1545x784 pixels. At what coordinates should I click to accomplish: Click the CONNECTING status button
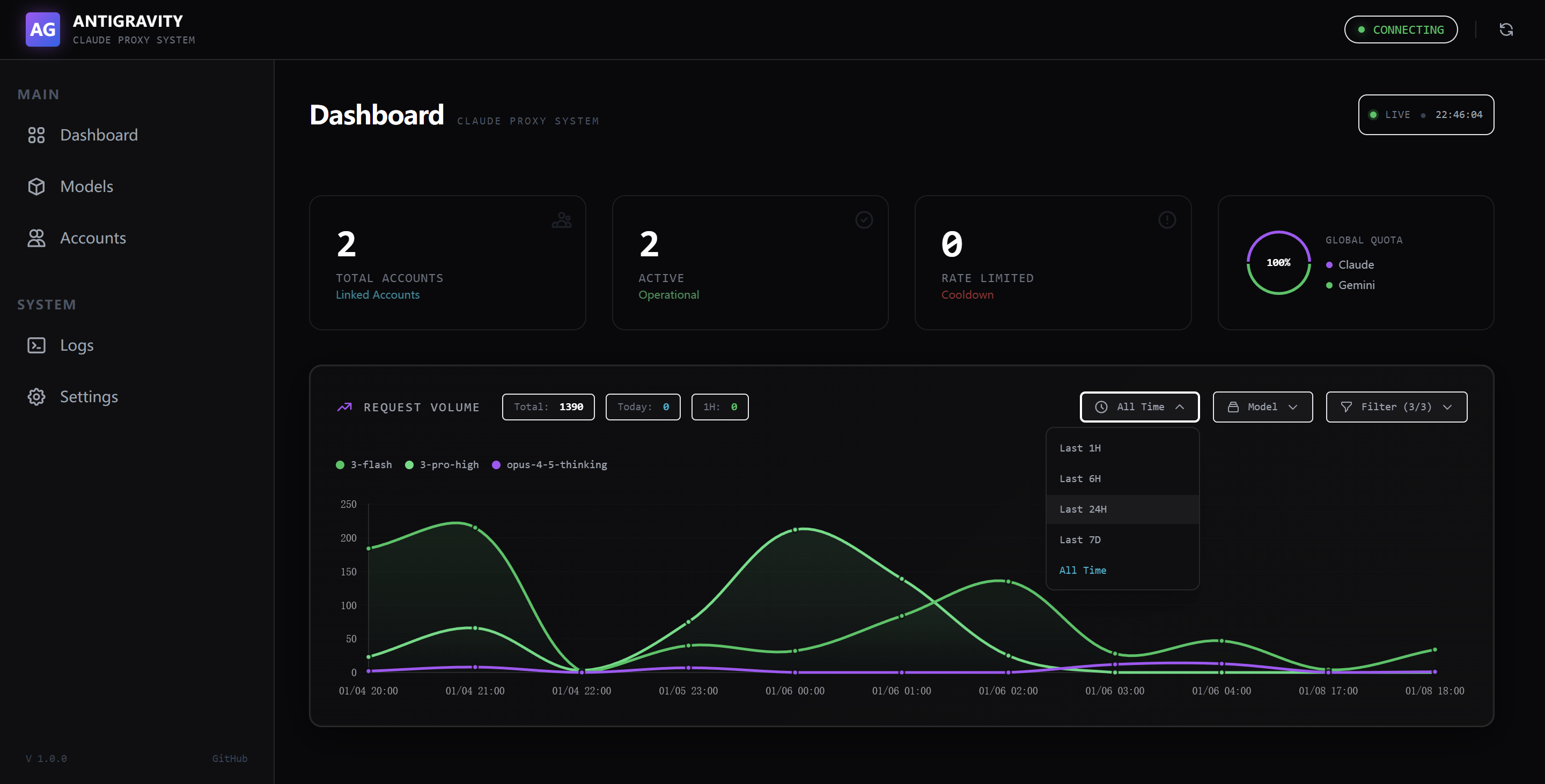(x=1401, y=29)
